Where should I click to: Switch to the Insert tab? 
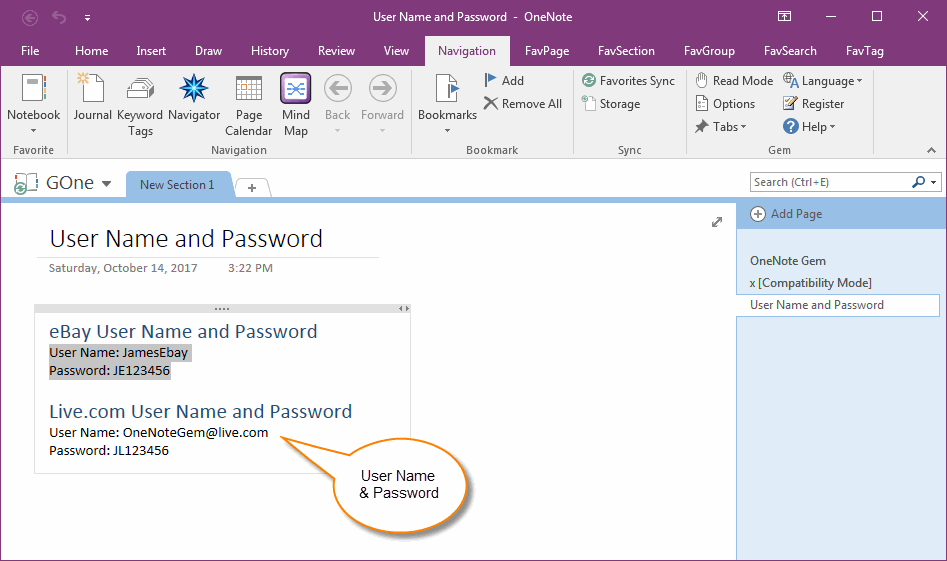[151, 51]
